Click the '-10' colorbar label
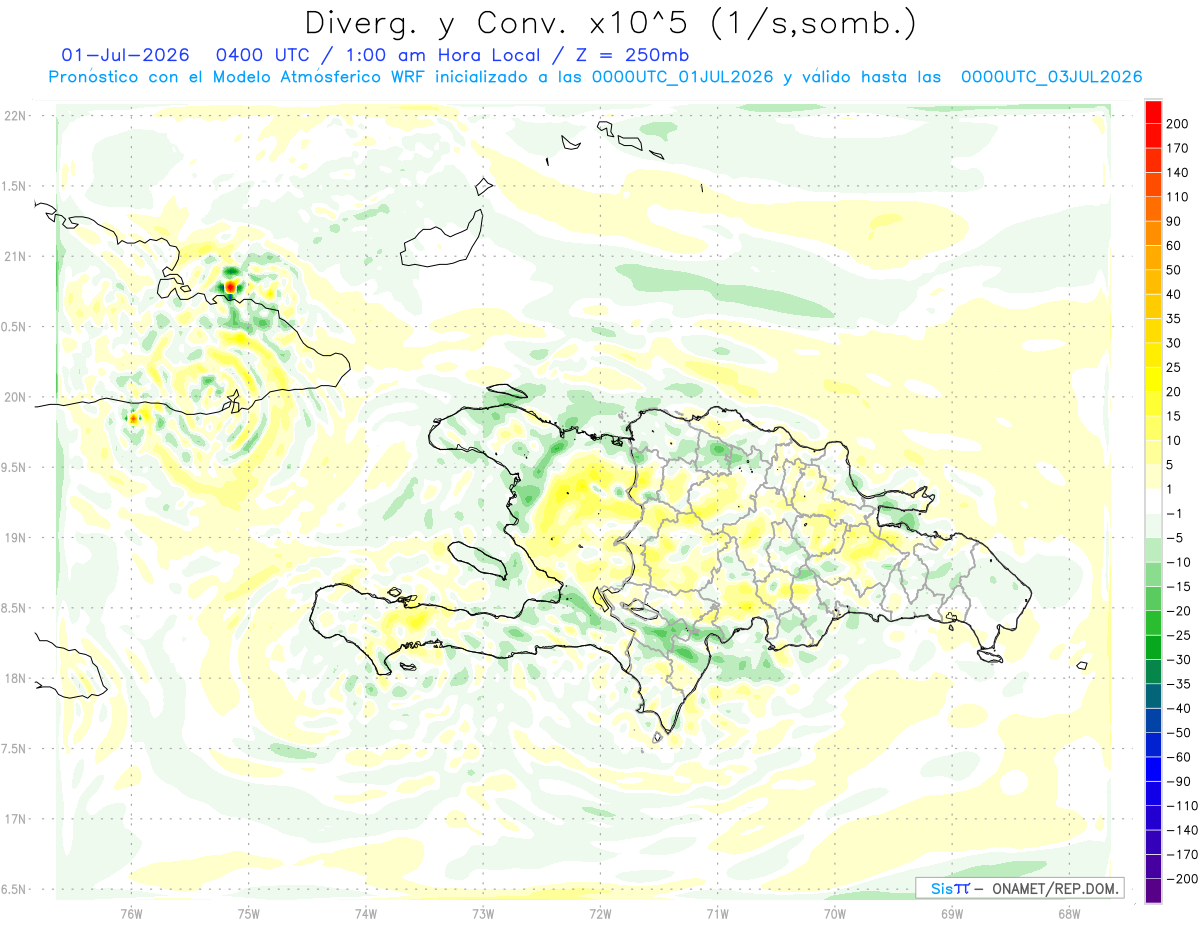The height and width of the screenshot is (927, 1200). coord(1181,562)
